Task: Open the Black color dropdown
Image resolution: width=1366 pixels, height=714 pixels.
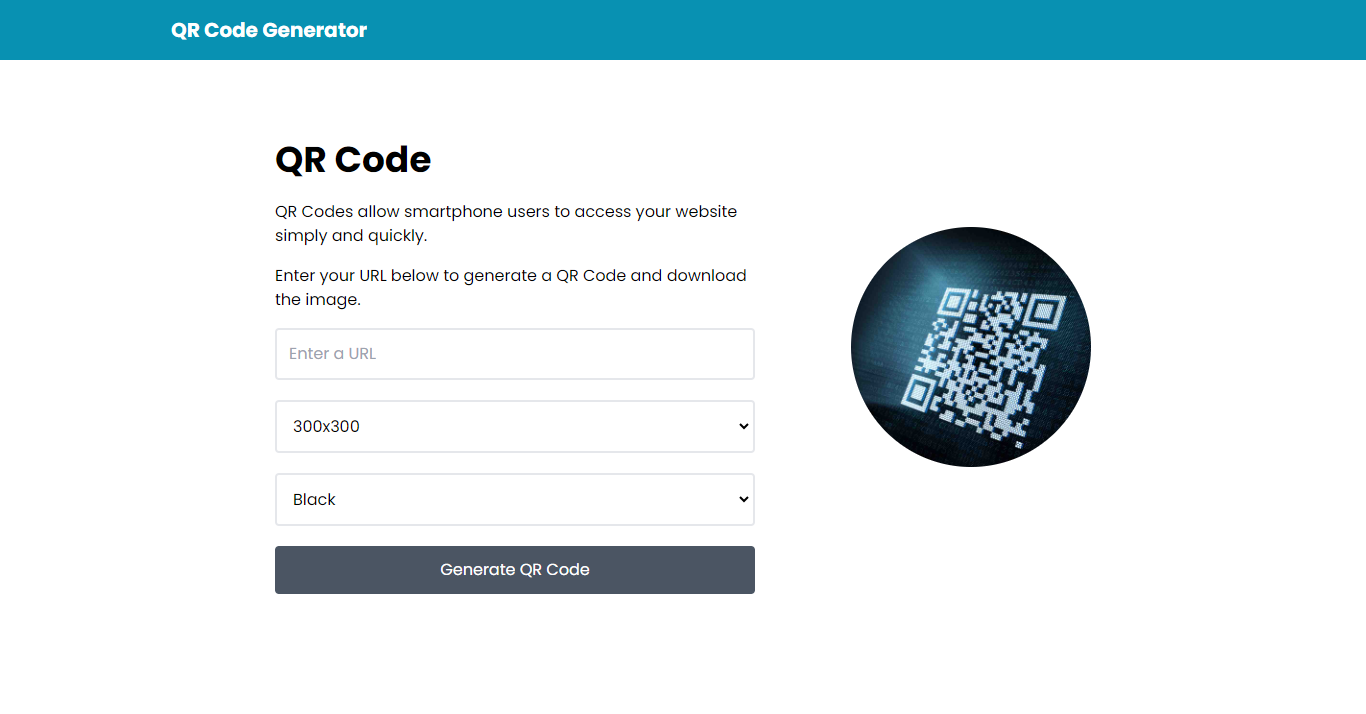Action: coord(514,499)
